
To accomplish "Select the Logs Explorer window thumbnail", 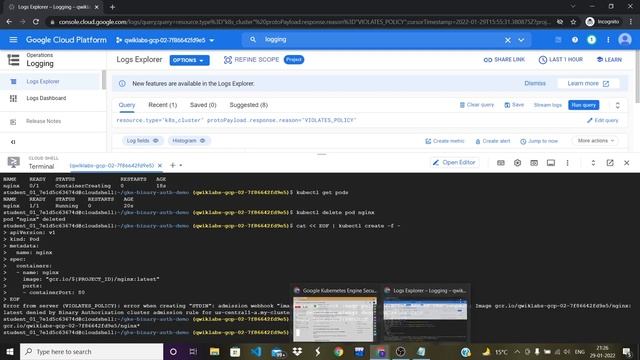I will tap(426, 314).
